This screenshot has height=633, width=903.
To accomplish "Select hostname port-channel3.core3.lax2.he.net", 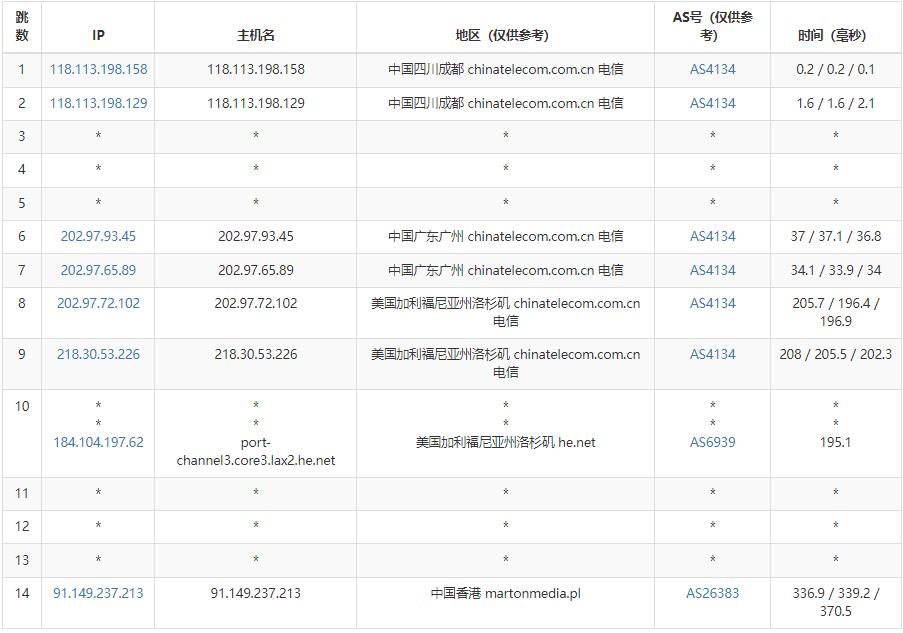I will point(256,452).
